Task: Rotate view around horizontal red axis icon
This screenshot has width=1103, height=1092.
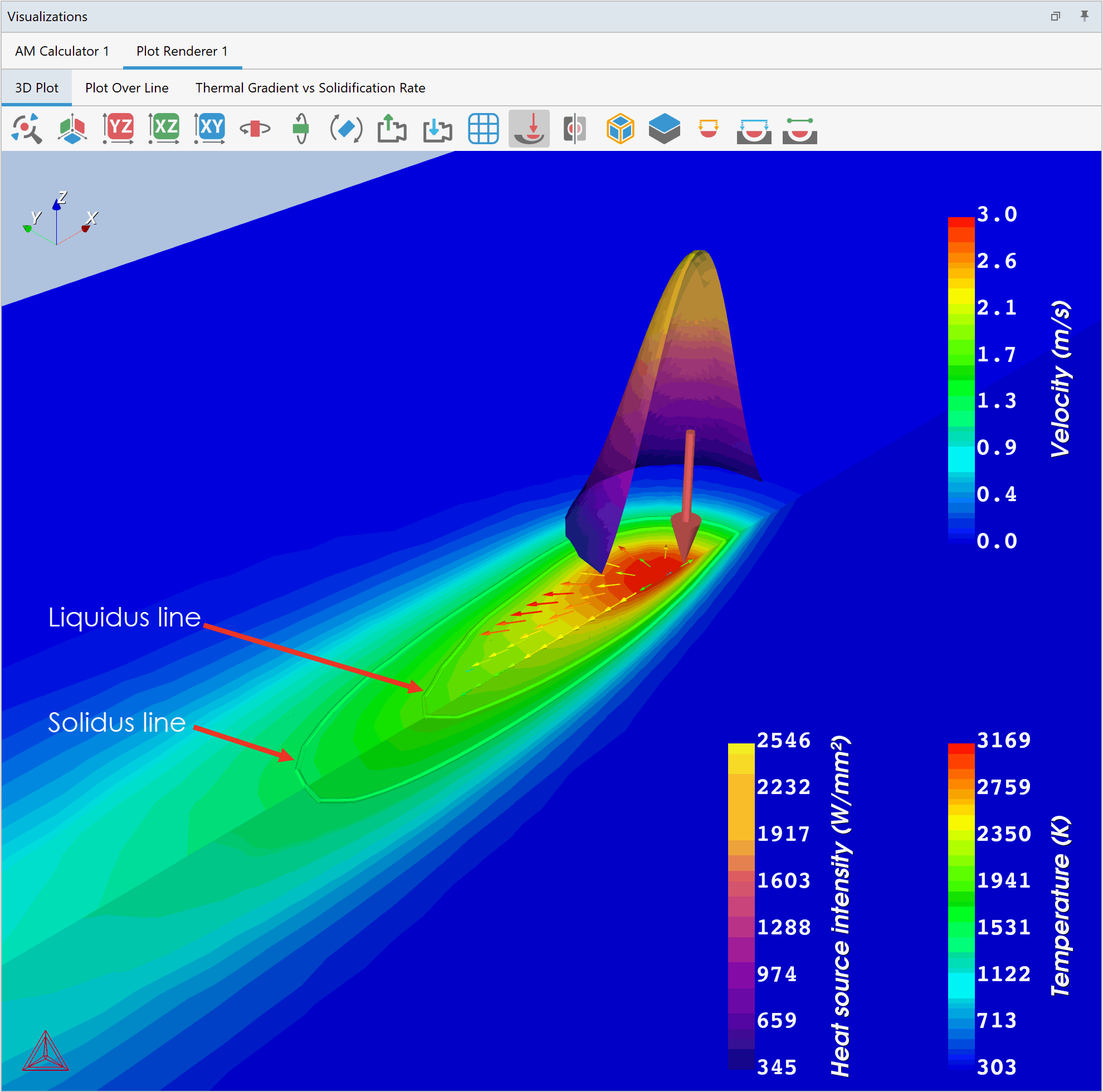Action: point(255,129)
